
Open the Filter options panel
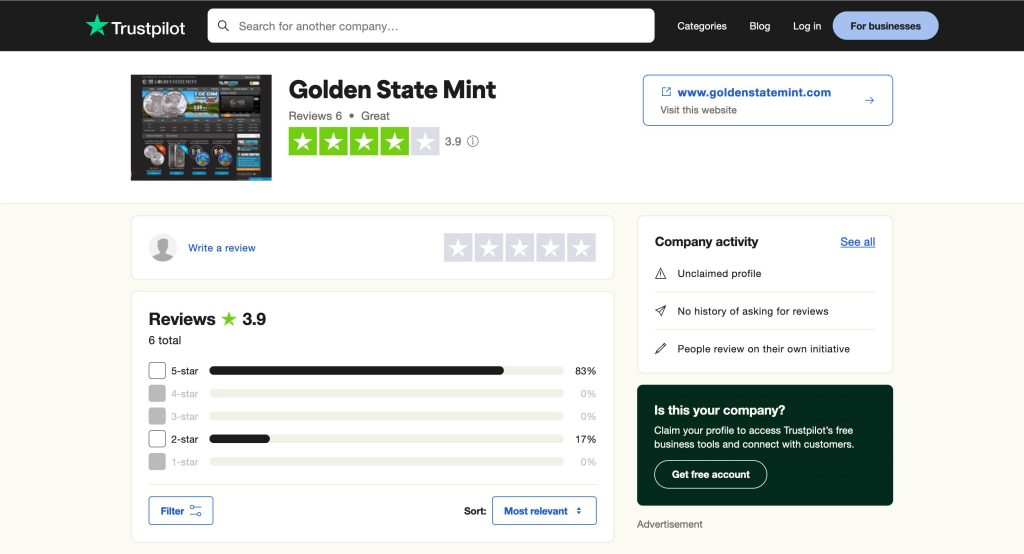(x=181, y=511)
